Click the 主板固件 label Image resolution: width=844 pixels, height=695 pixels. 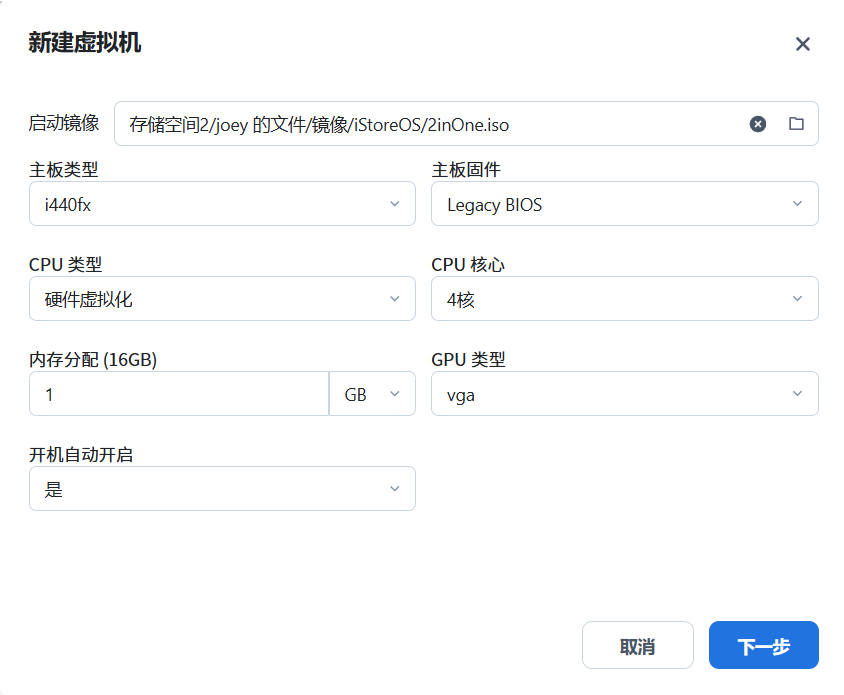466,170
